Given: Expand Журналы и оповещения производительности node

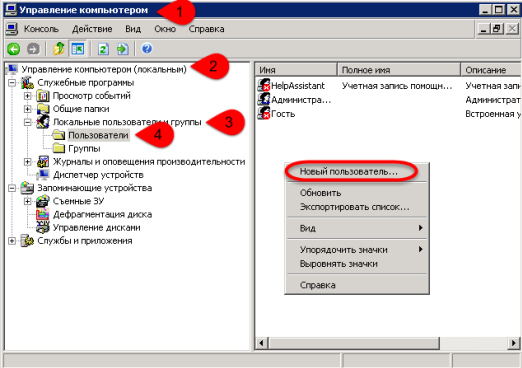Looking at the screenshot, I should point(28,162).
